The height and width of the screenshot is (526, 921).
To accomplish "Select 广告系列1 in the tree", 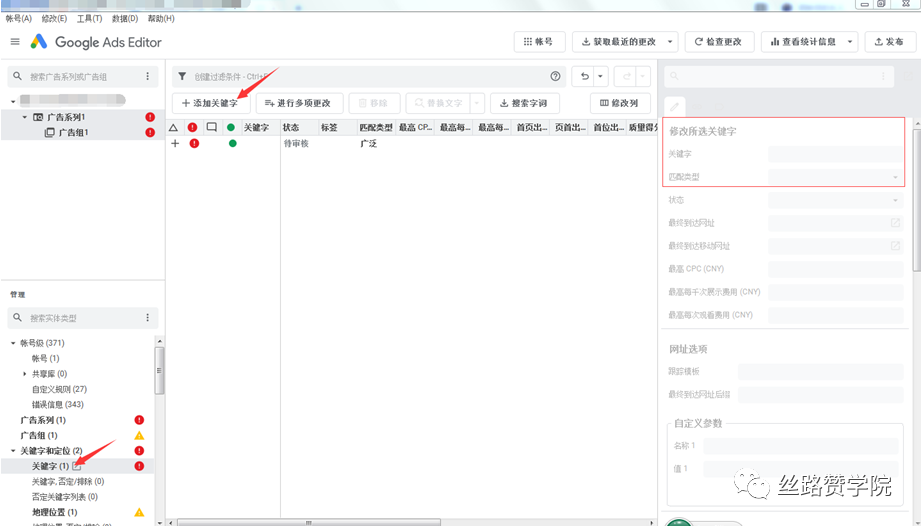I will [66, 117].
